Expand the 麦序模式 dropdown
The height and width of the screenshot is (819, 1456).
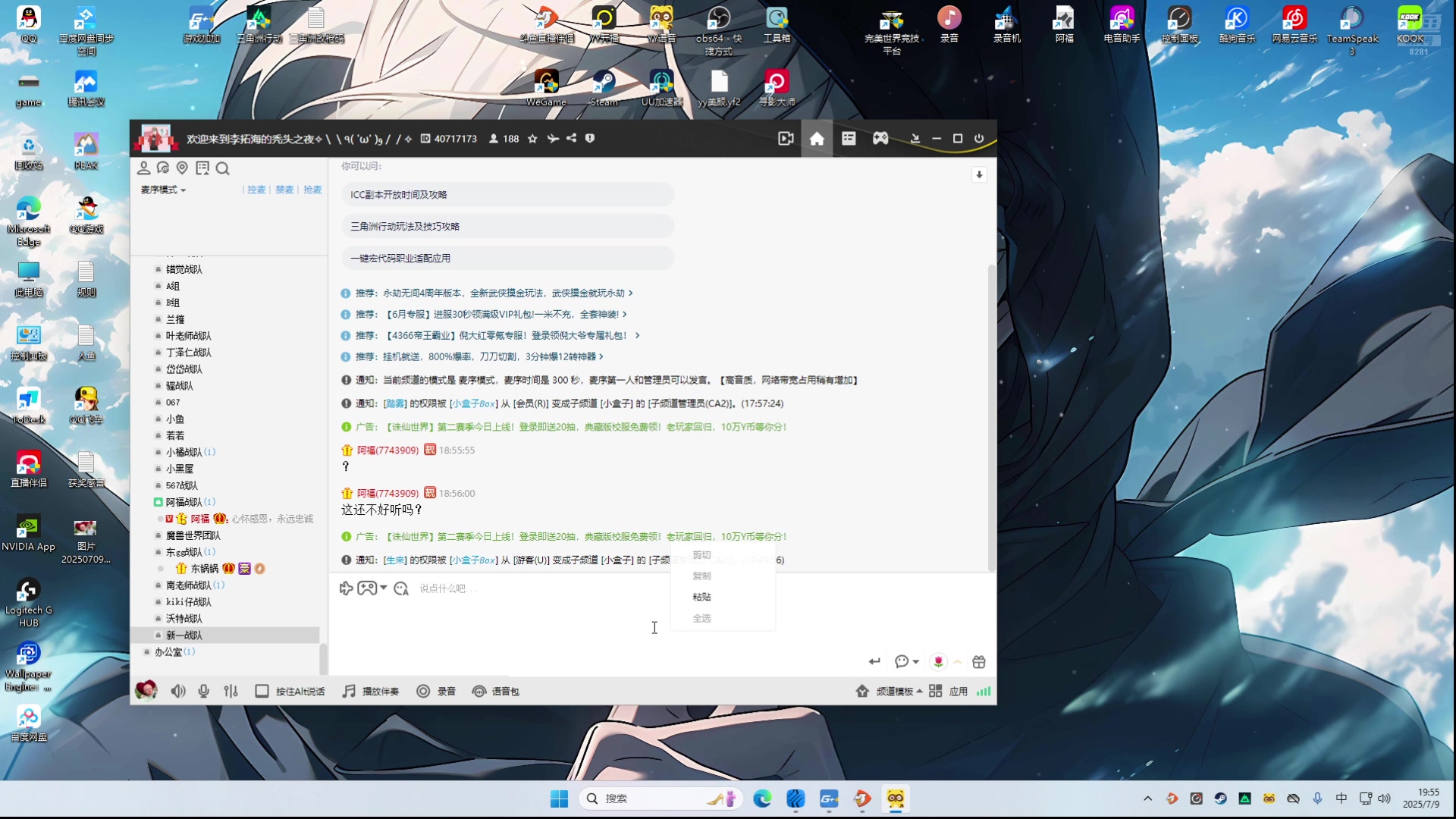[163, 190]
